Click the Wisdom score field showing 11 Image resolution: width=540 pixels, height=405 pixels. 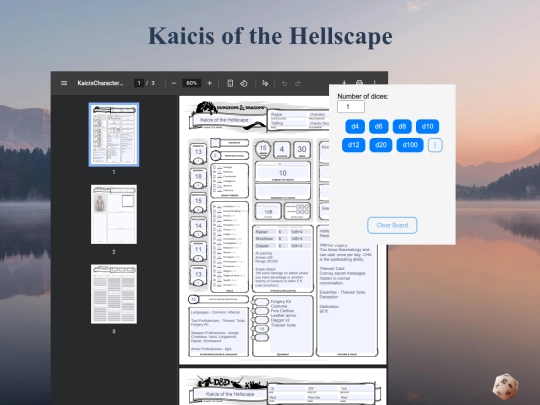click(198, 249)
